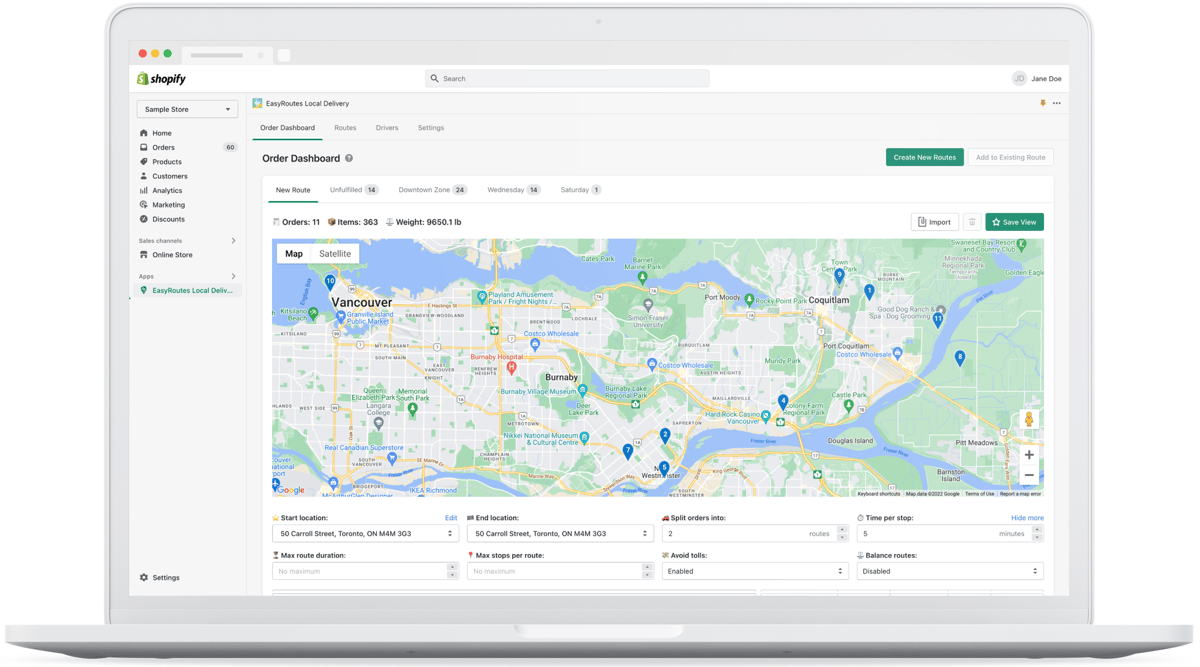The height and width of the screenshot is (667, 1200).
Task: Click the Burnaby Hospital red marker
Action: coord(511,367)
